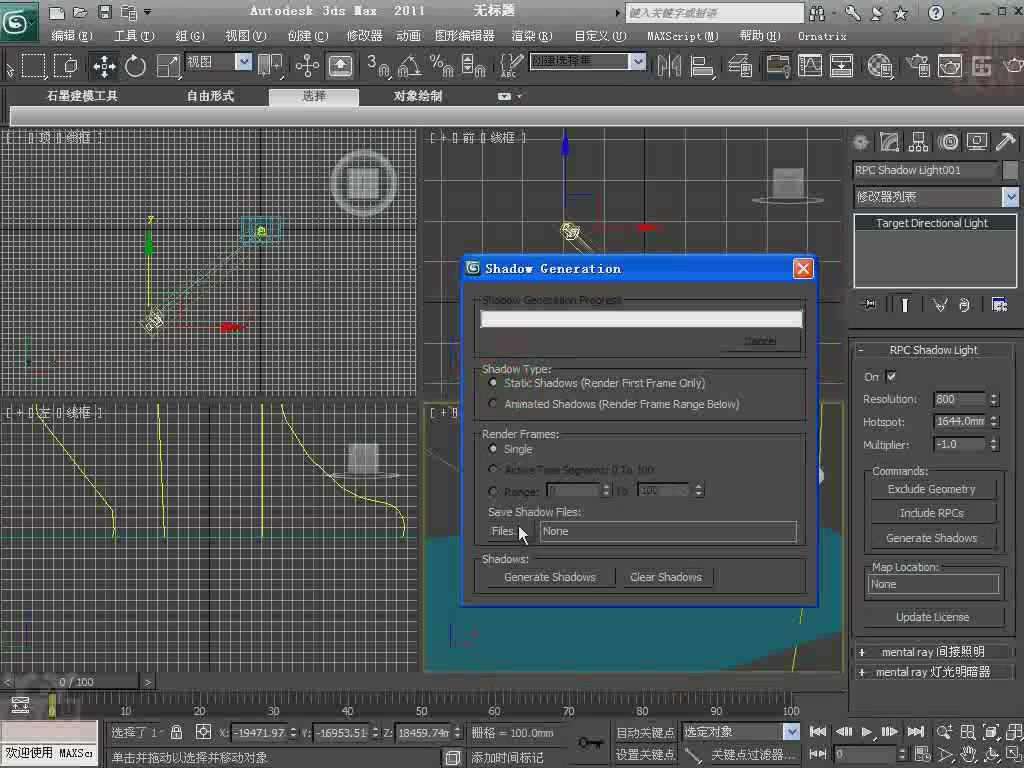Switch to Object Paint (对象绘制) tab
Image resolution: width=1024 pixels, height=768 pixels.
(418, 96)
